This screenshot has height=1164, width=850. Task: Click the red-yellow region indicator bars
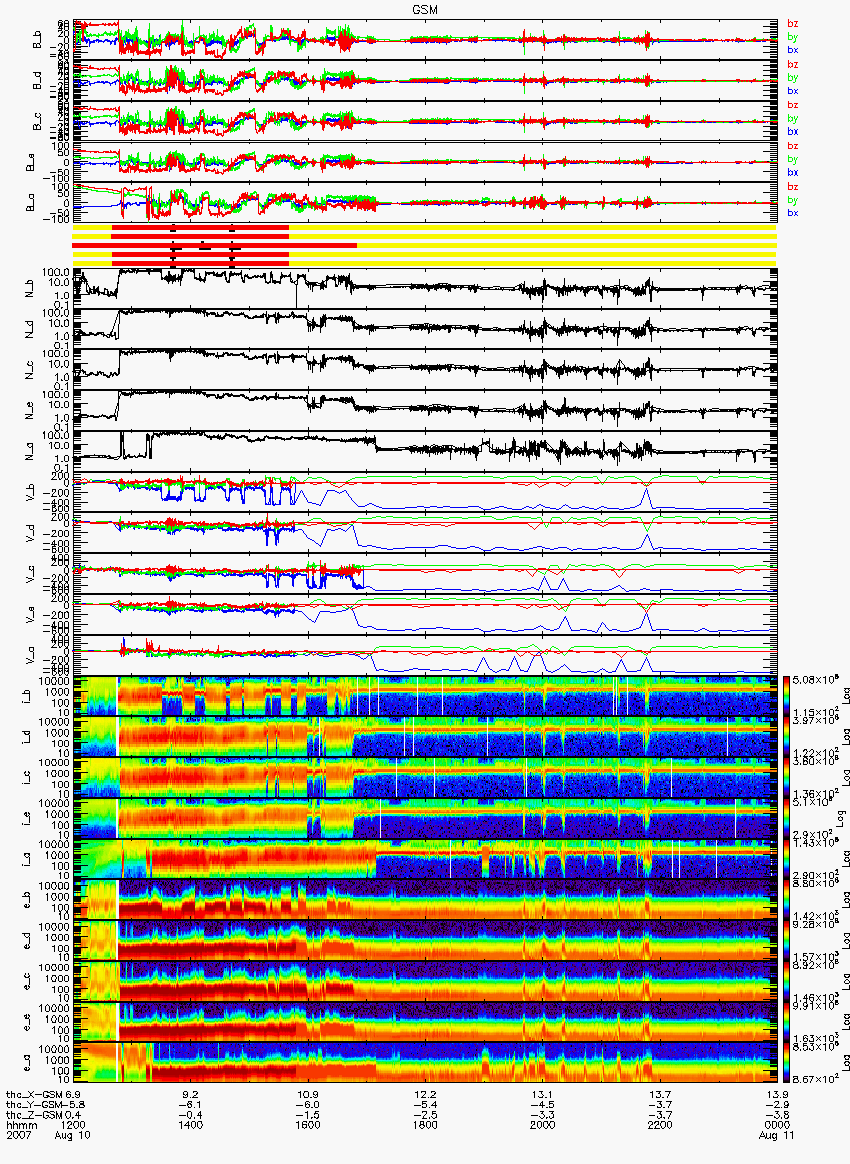(x=425, y=245)
